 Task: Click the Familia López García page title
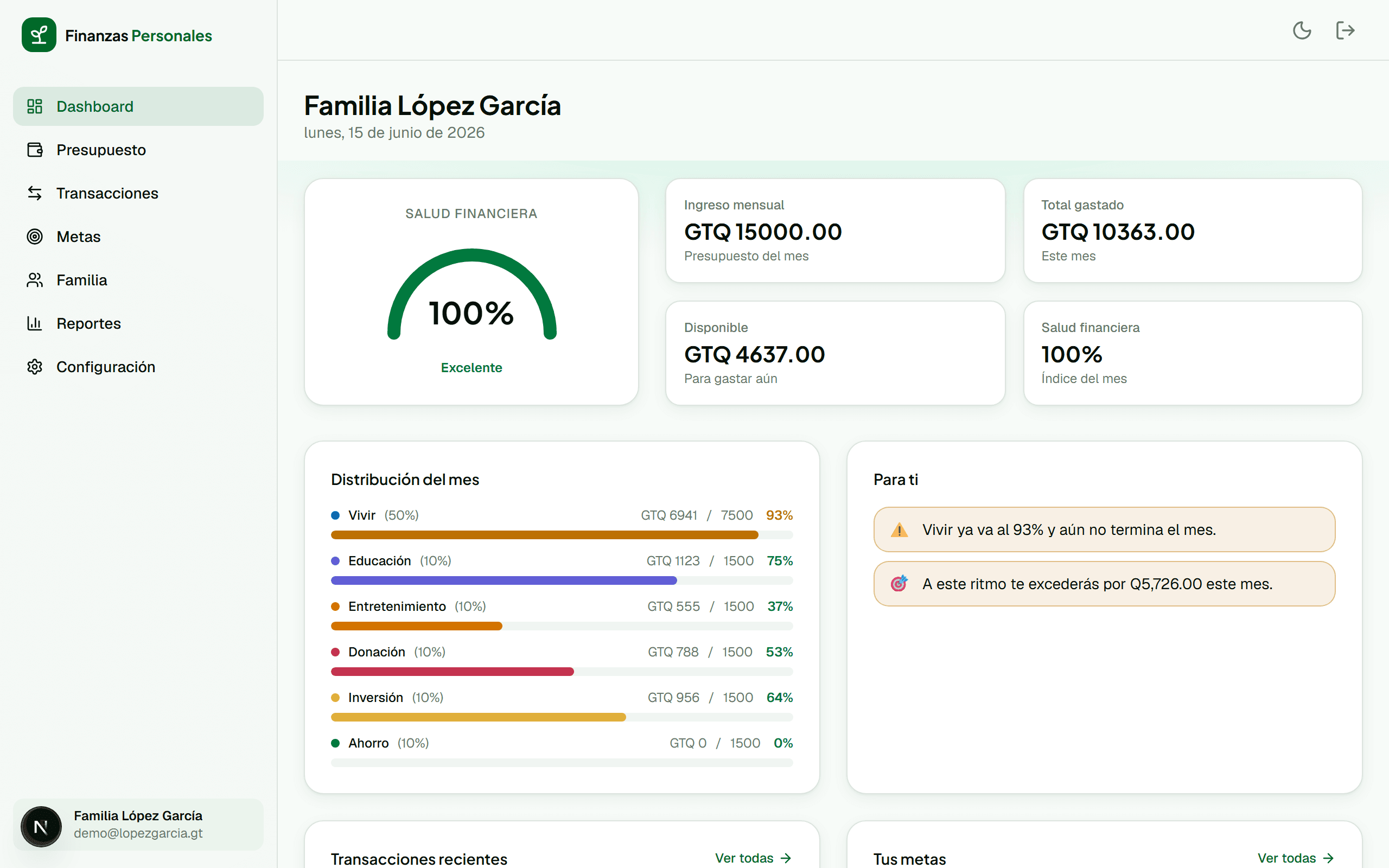(432, 106)
